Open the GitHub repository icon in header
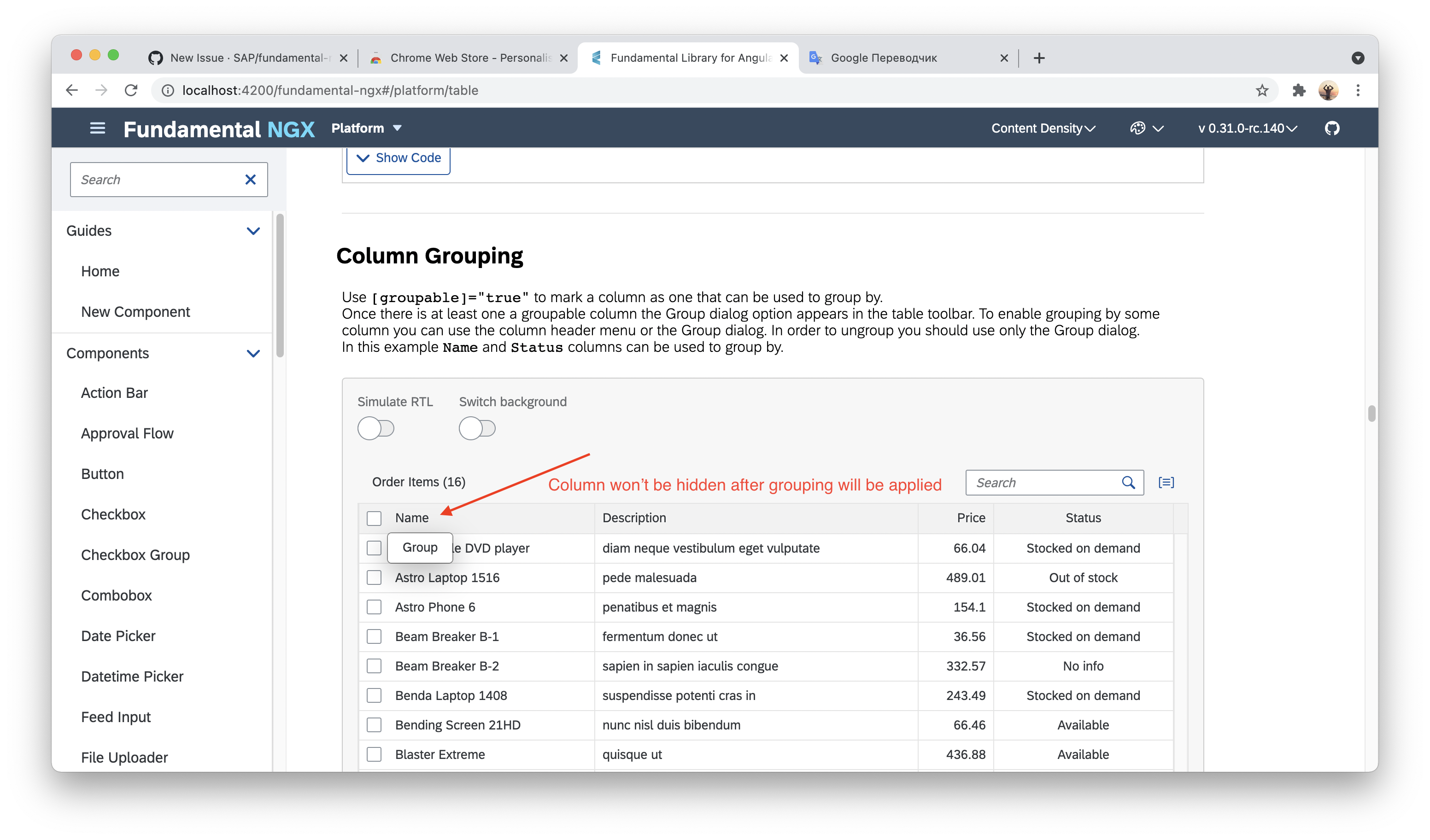The image size is (1430, 840). tap(1332, 128)
